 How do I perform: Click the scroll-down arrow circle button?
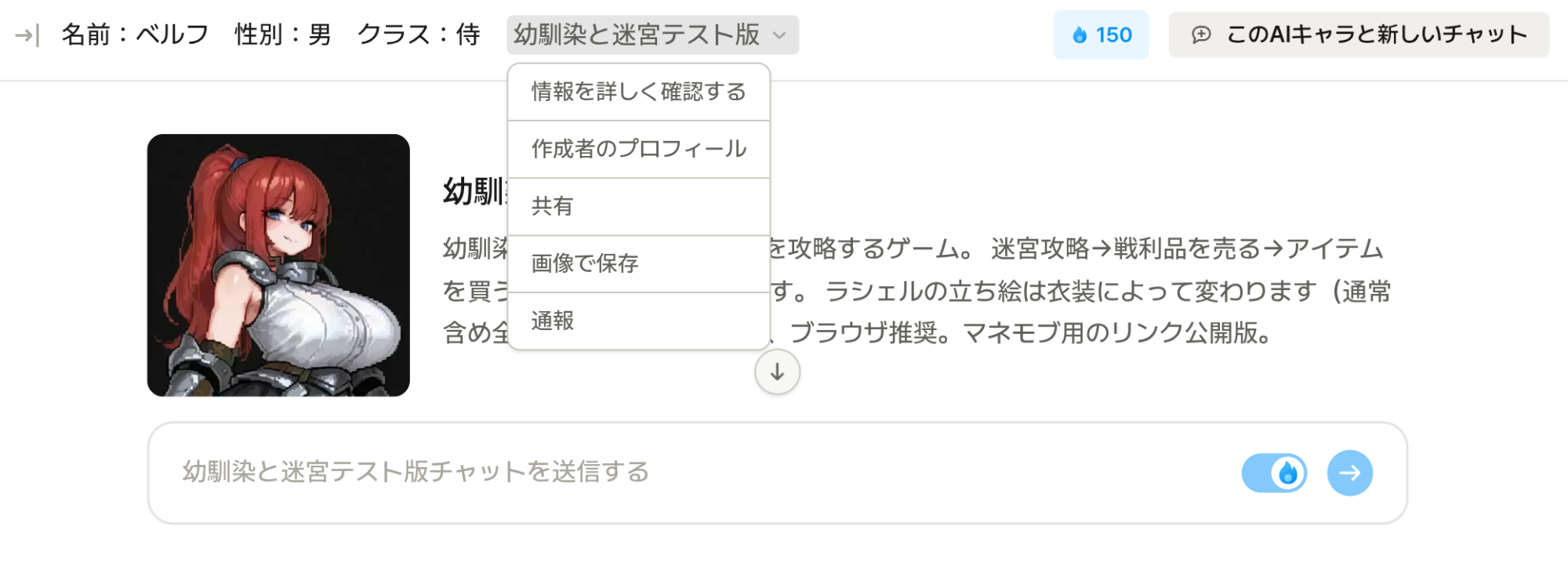pos(777,372)
